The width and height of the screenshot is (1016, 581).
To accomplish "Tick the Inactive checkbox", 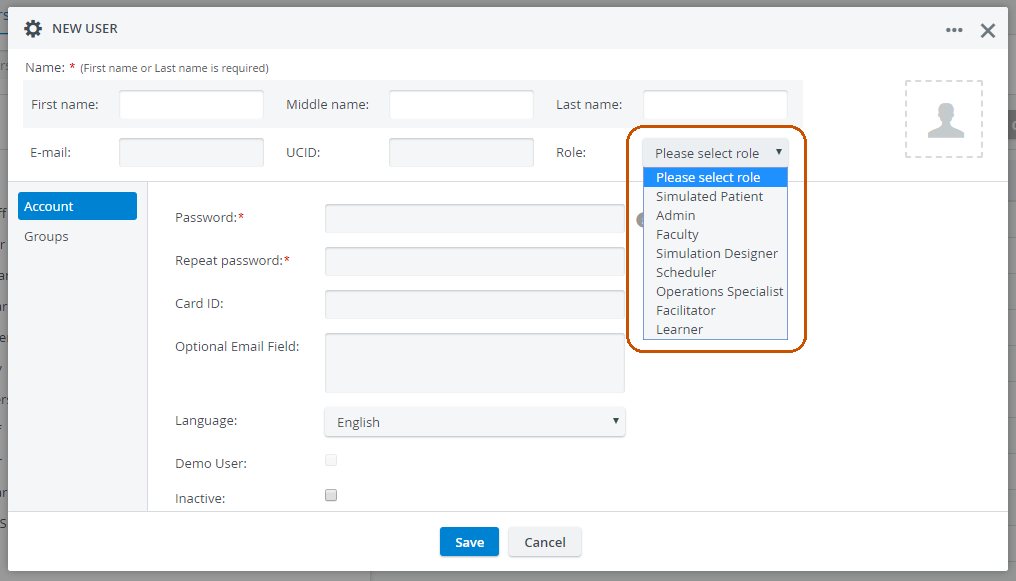I will click(x=331, y=496).
